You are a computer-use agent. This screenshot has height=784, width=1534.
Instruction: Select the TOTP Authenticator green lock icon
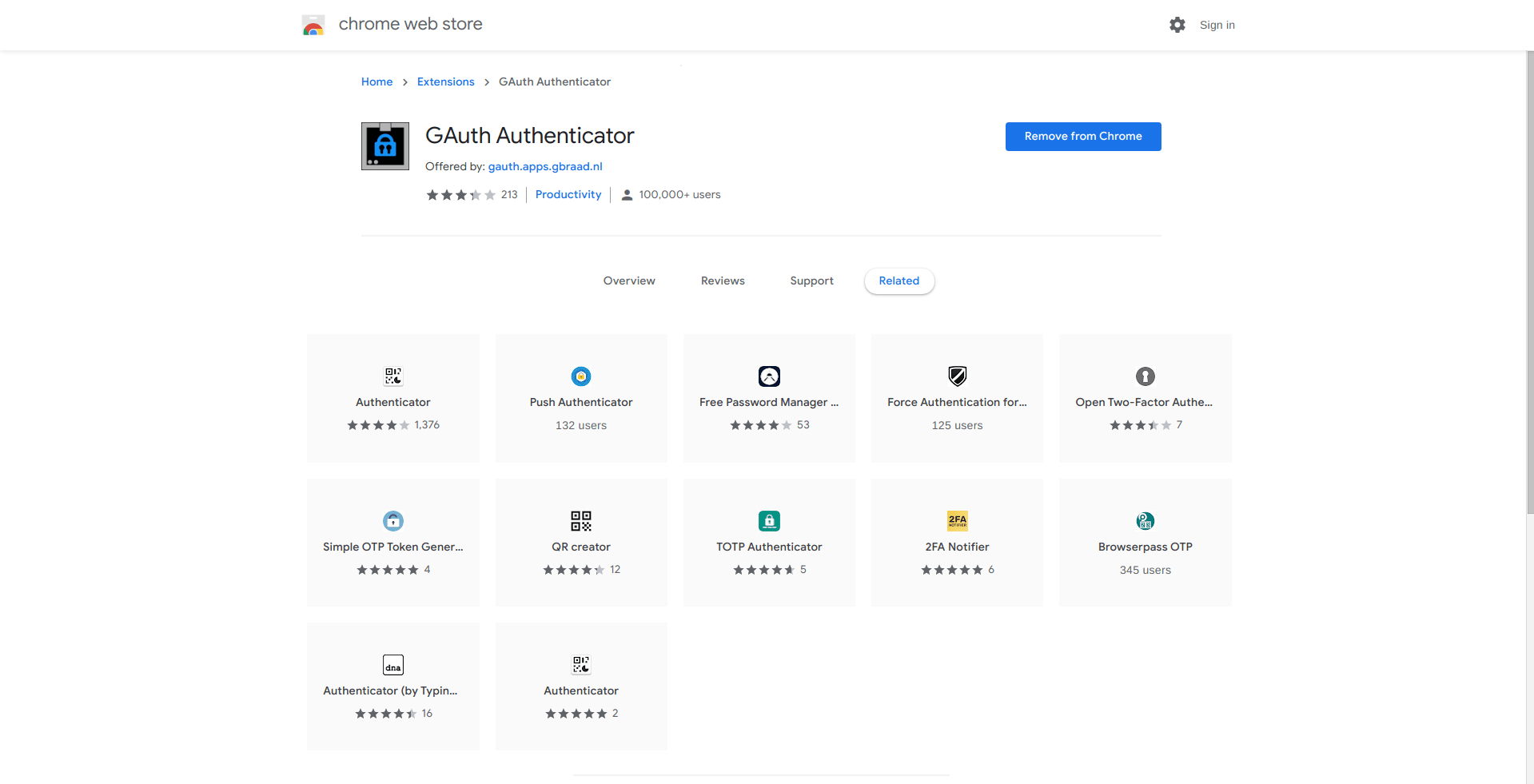pos(769,521)
